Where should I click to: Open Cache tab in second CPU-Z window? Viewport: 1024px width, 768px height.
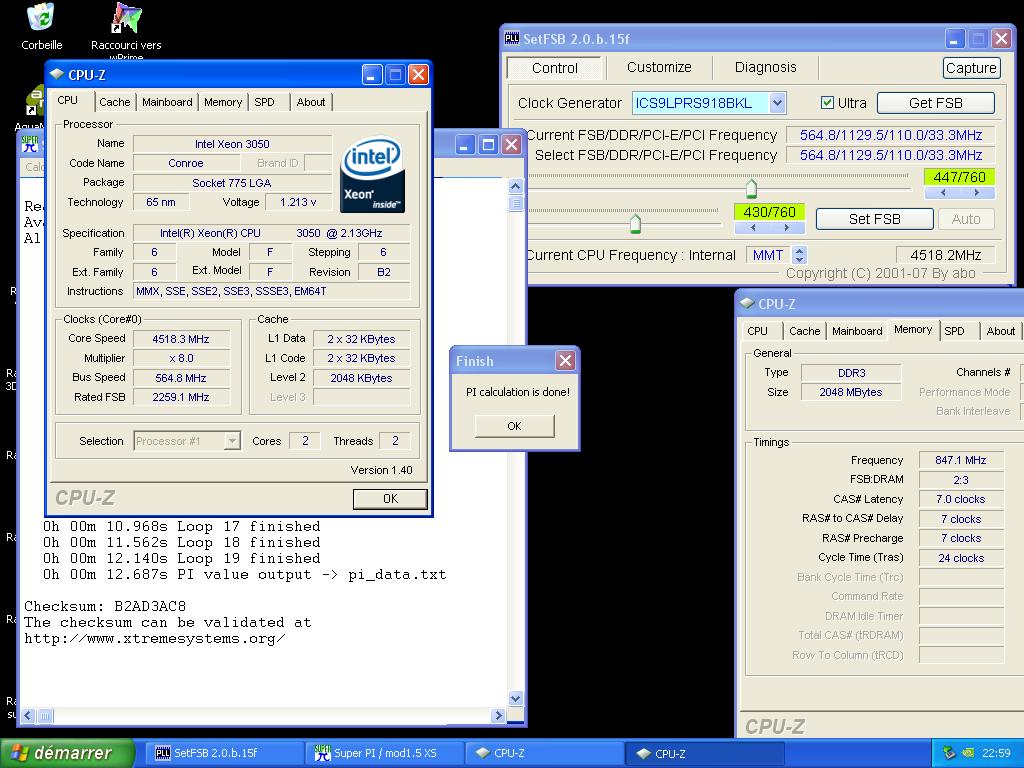[805, 331]
